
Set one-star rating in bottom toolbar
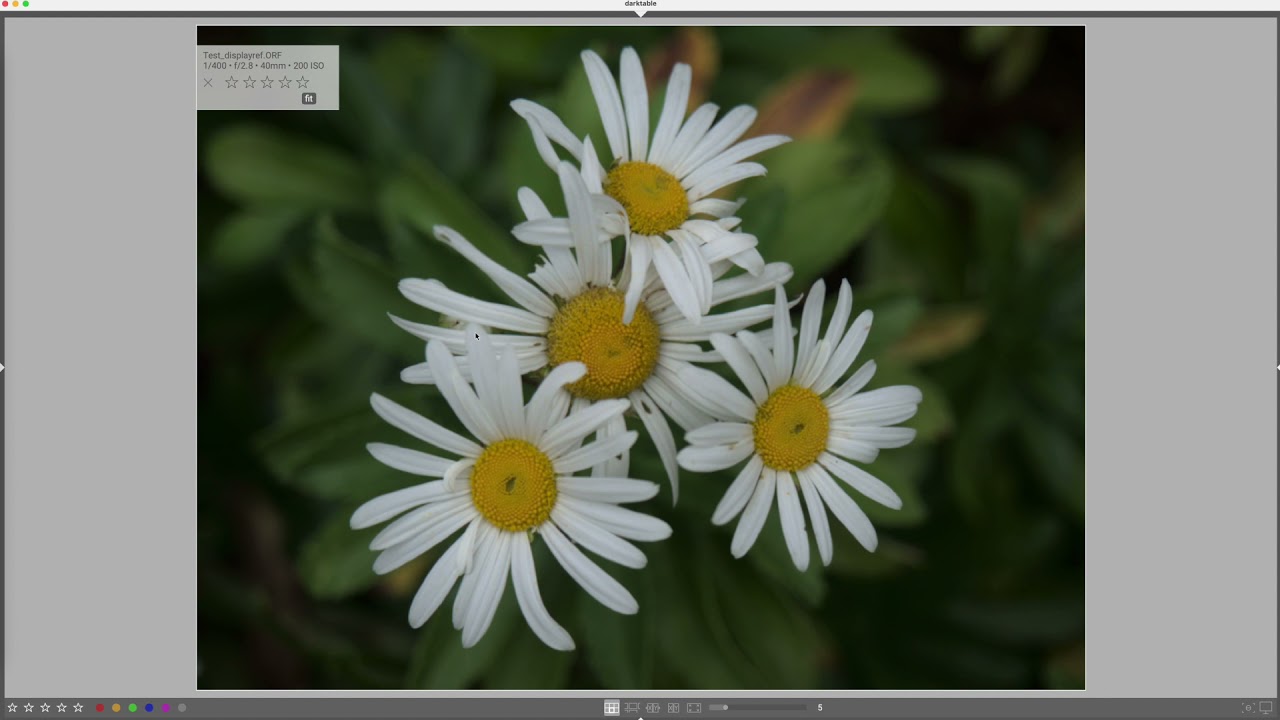coord(12,708)
